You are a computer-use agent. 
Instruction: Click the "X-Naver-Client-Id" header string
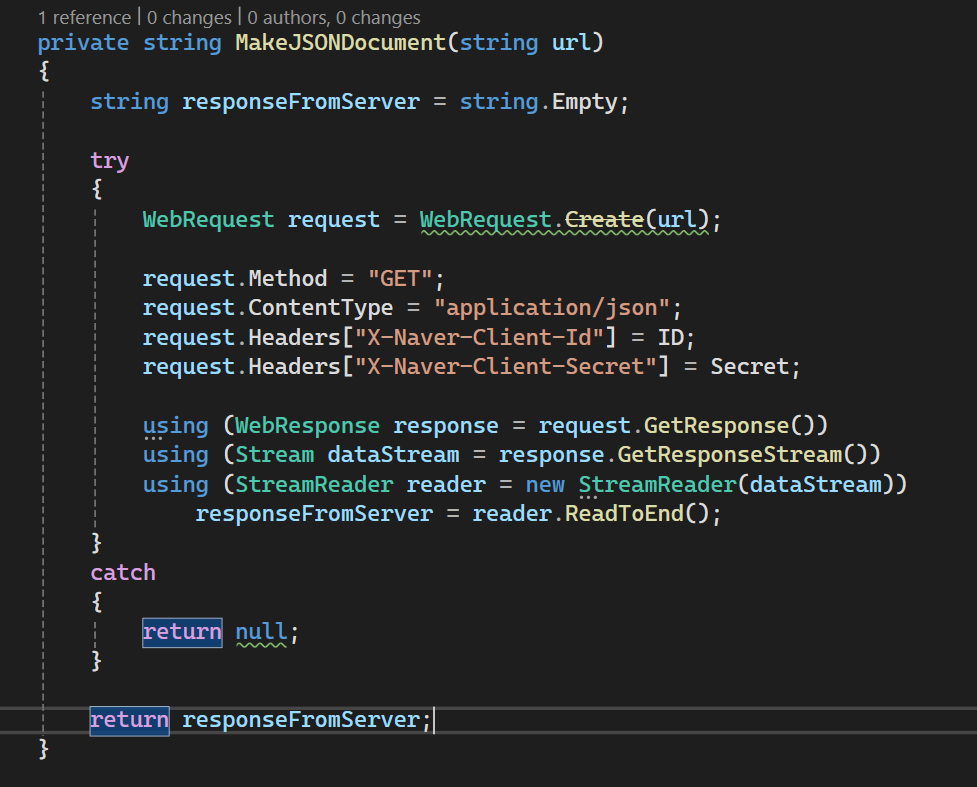(x=479, y=337)
